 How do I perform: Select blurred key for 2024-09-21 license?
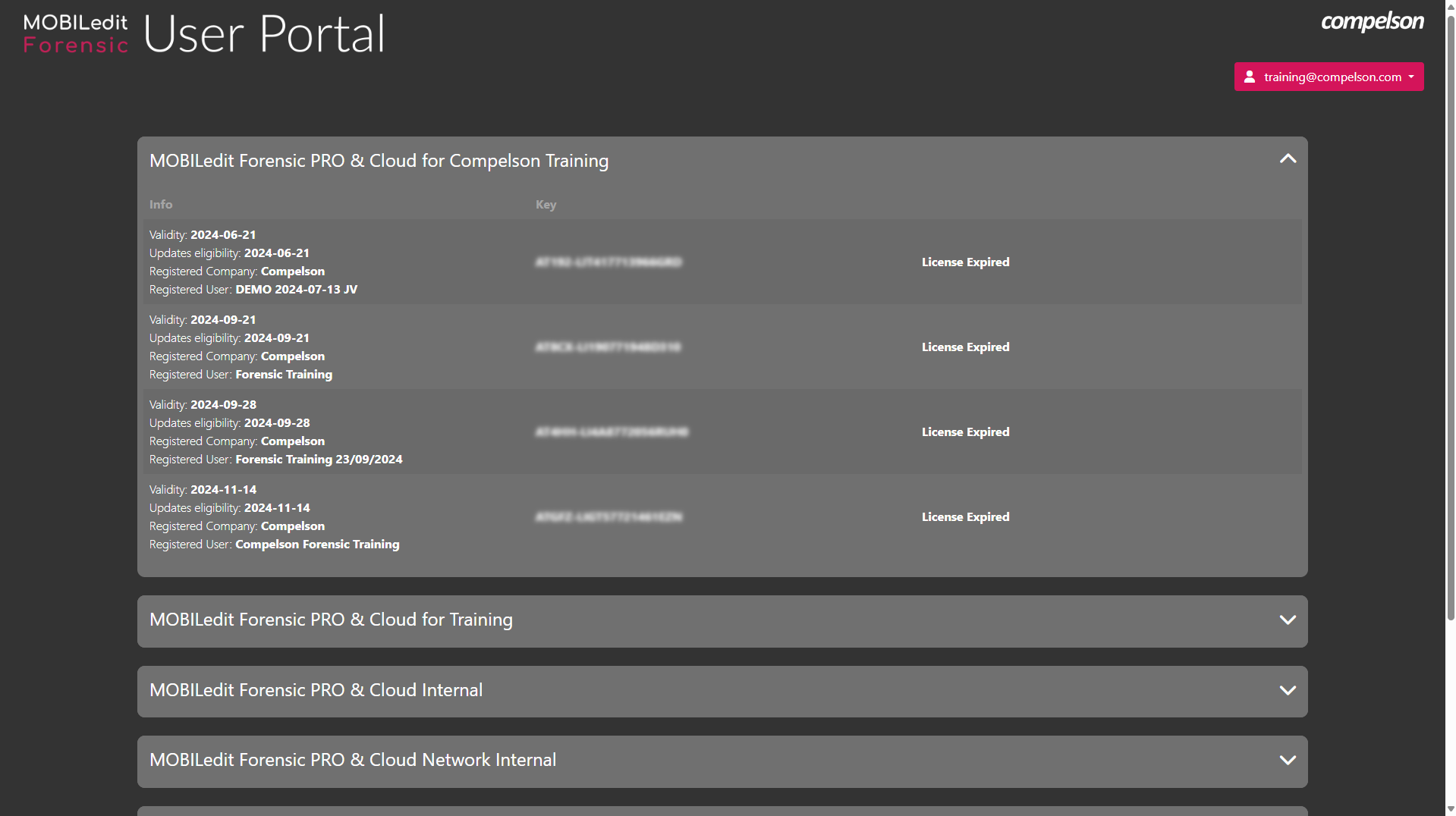pos(608,347)
